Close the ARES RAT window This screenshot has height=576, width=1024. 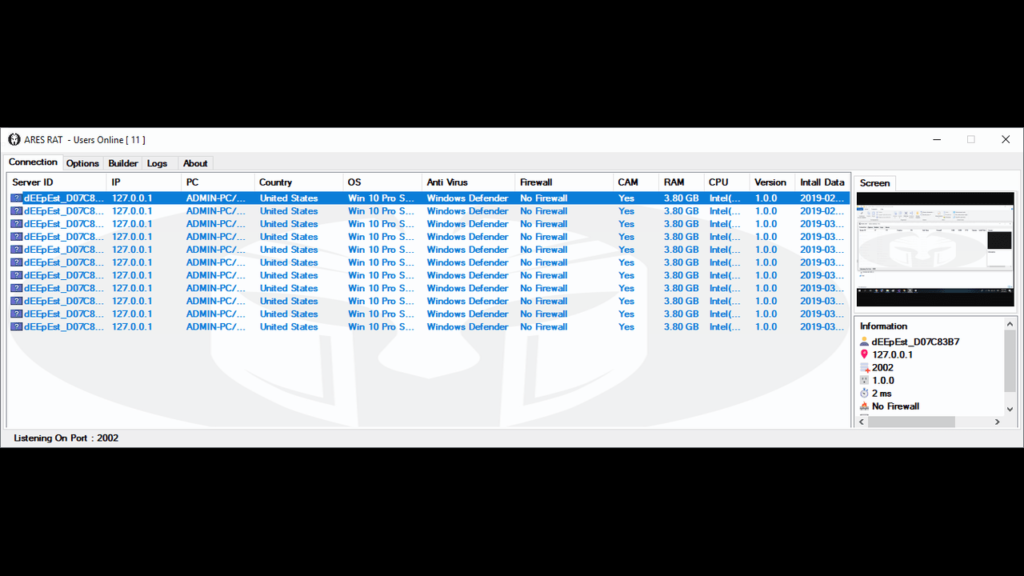(x=1006, y=139)
